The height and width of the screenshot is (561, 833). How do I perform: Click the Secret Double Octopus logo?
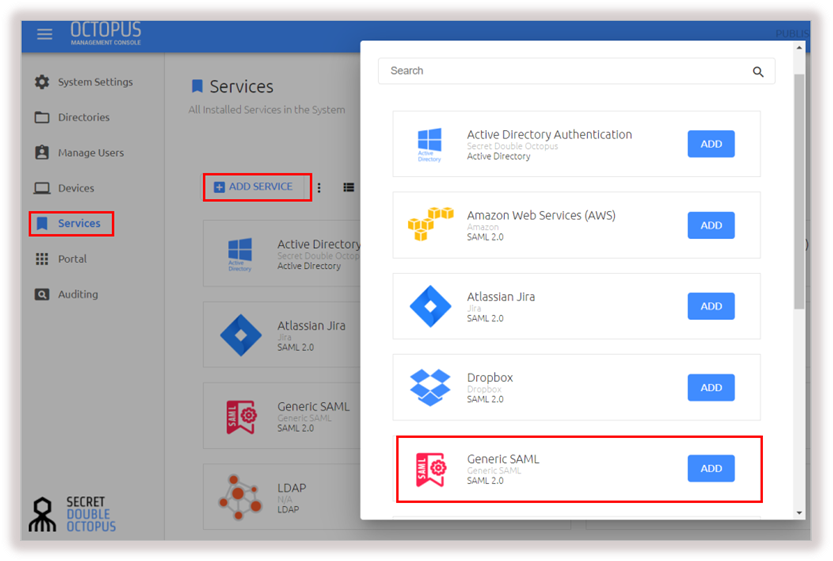[x=72, y=514]
